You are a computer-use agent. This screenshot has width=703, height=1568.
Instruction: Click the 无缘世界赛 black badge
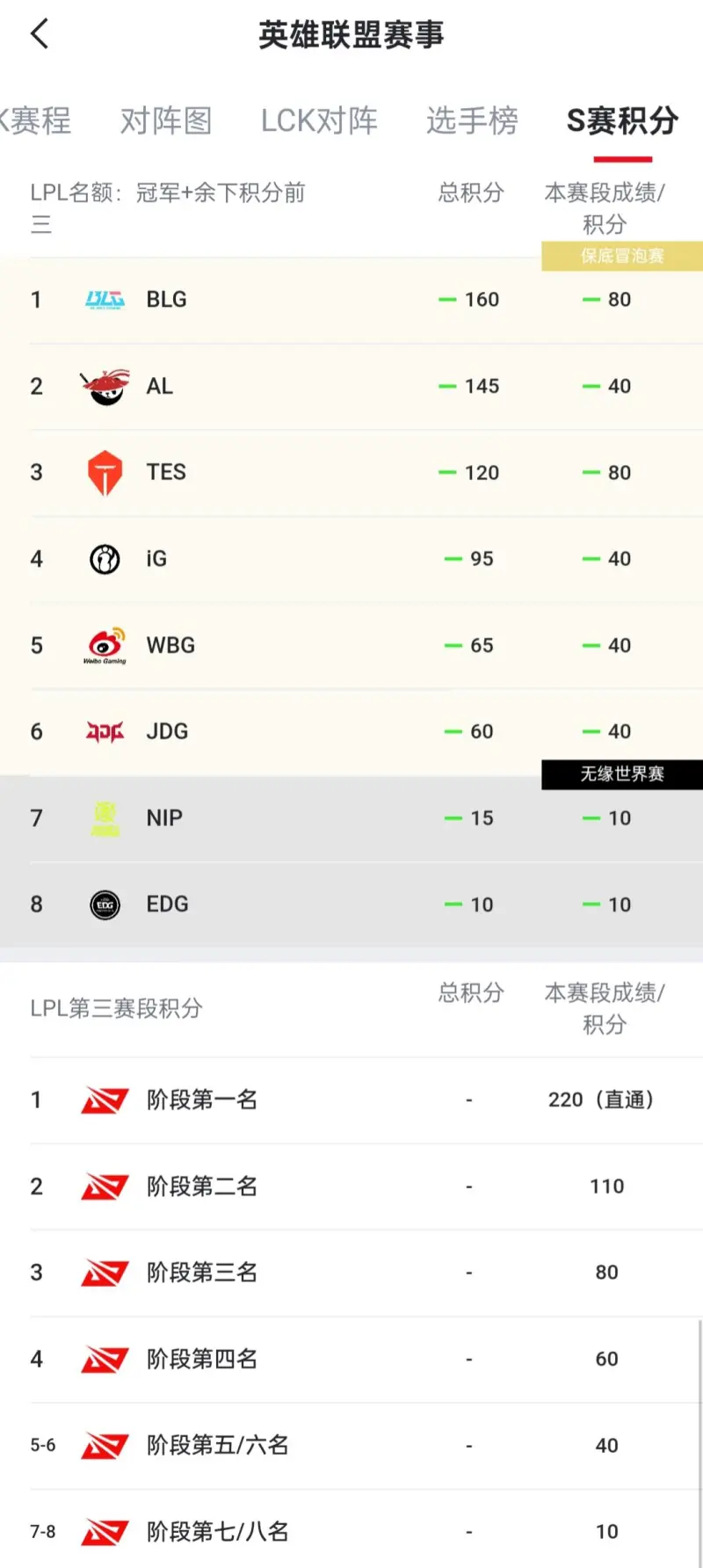pyautogui.click(x=620, y=774)
